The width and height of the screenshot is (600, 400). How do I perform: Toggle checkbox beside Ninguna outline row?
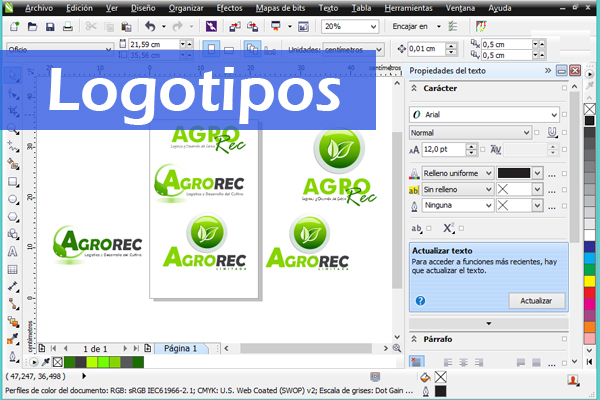564,206
